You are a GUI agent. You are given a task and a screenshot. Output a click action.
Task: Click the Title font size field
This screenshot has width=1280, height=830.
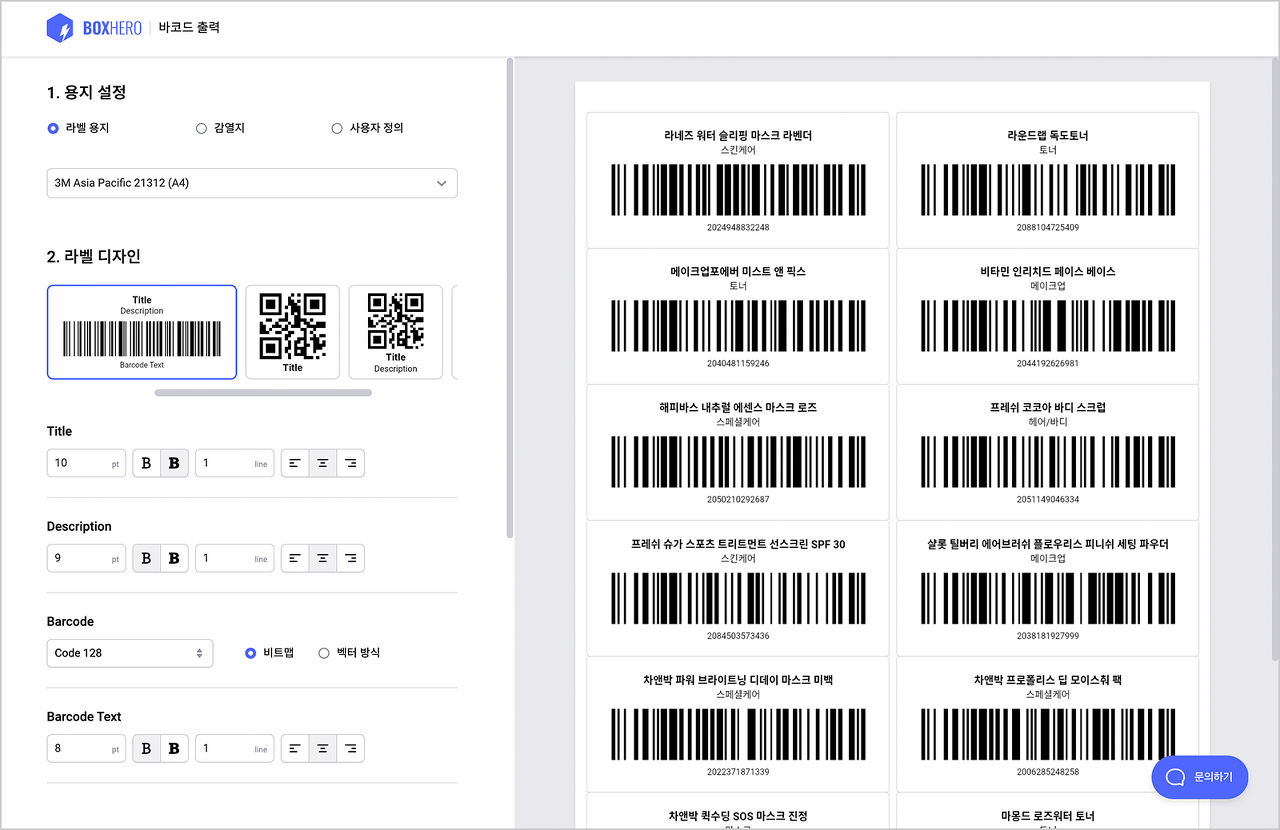point(87,463)
